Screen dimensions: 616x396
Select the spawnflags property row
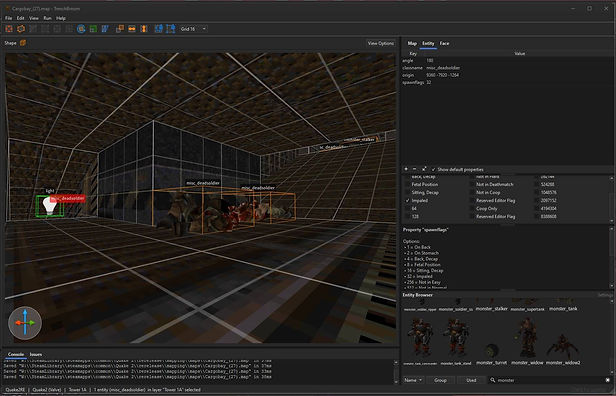(507, 82)
